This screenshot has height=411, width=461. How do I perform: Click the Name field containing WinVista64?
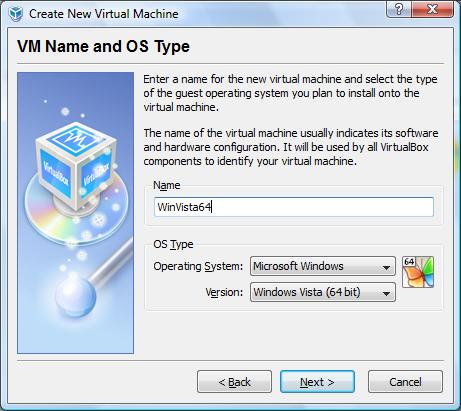(294, 207)
